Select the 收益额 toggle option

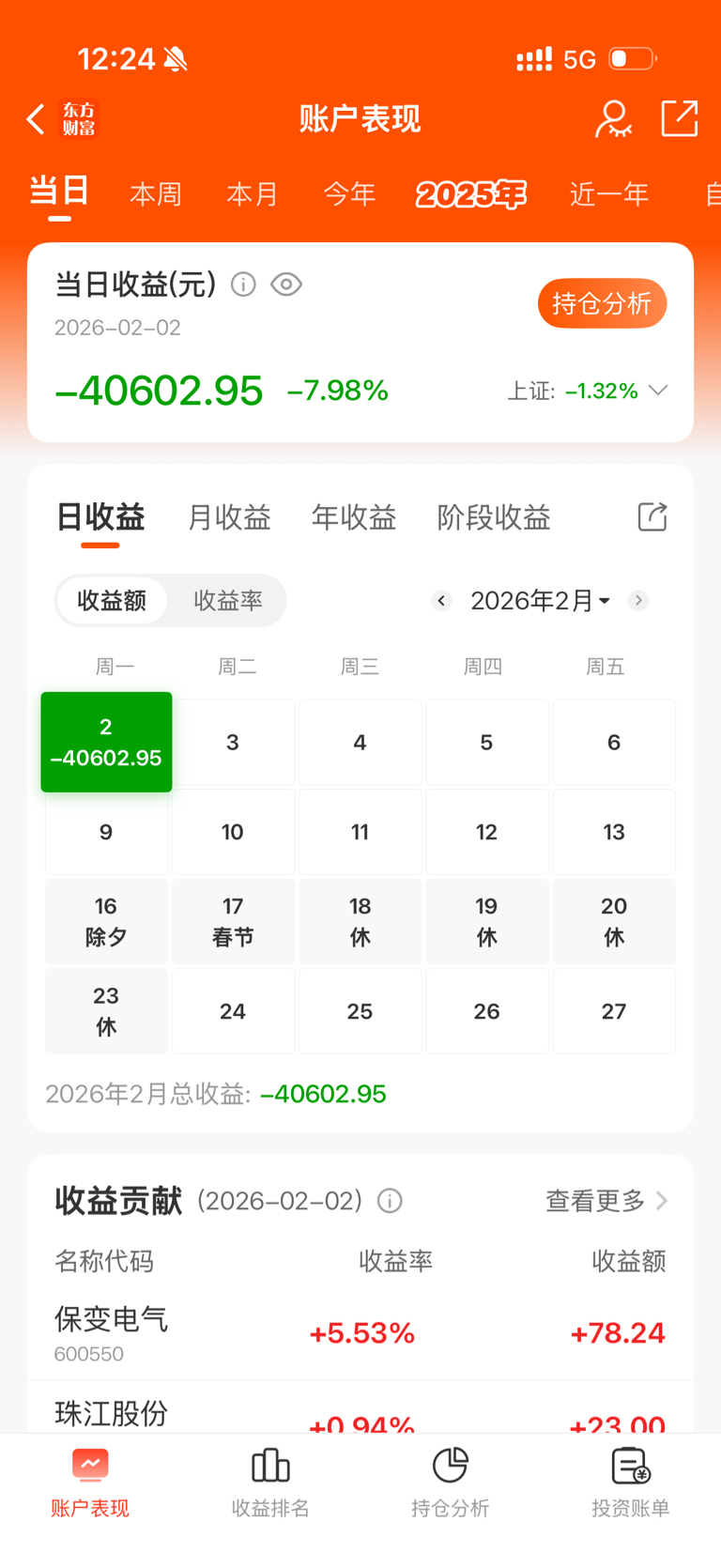(x=112, y=601)
